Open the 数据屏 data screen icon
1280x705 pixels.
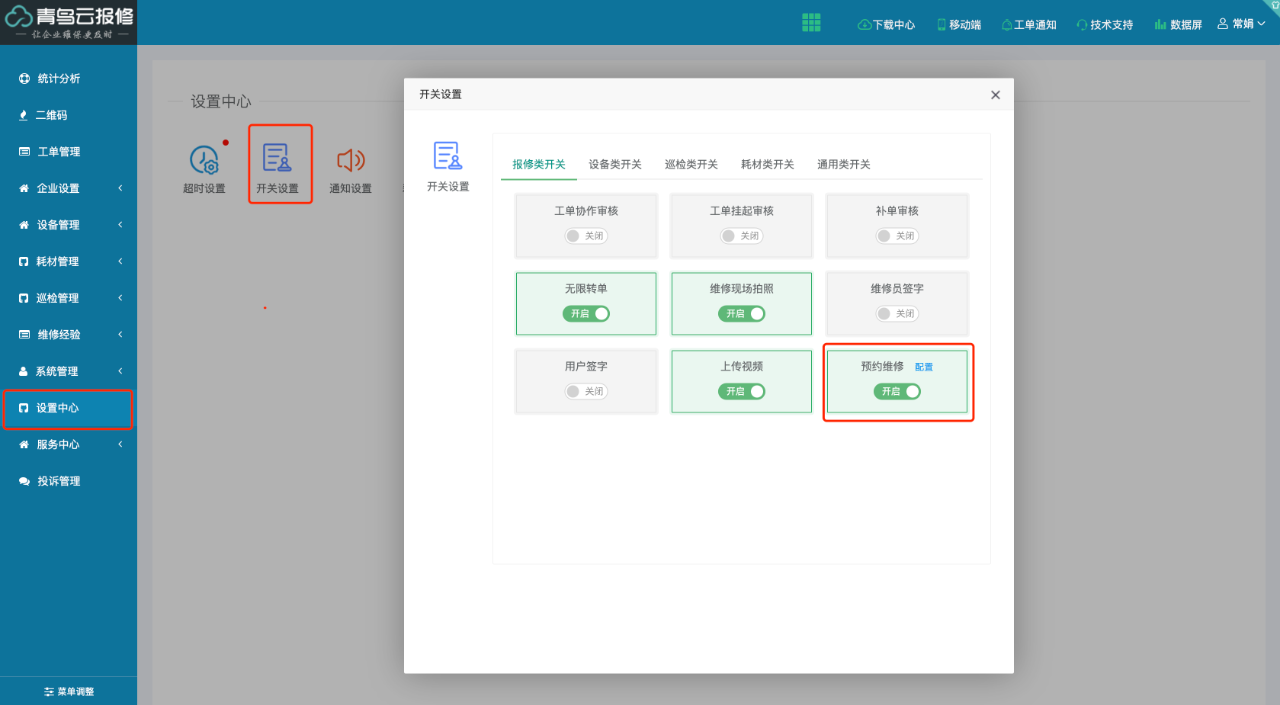1178,24
